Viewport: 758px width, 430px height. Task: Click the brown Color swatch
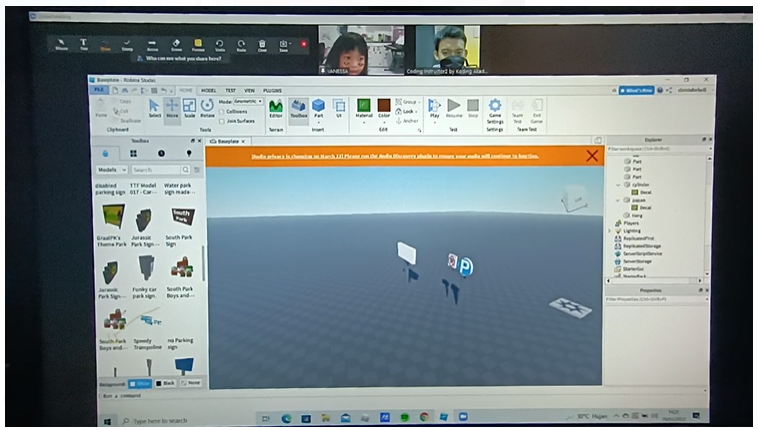pyautogui.click(x=384, y=105)
